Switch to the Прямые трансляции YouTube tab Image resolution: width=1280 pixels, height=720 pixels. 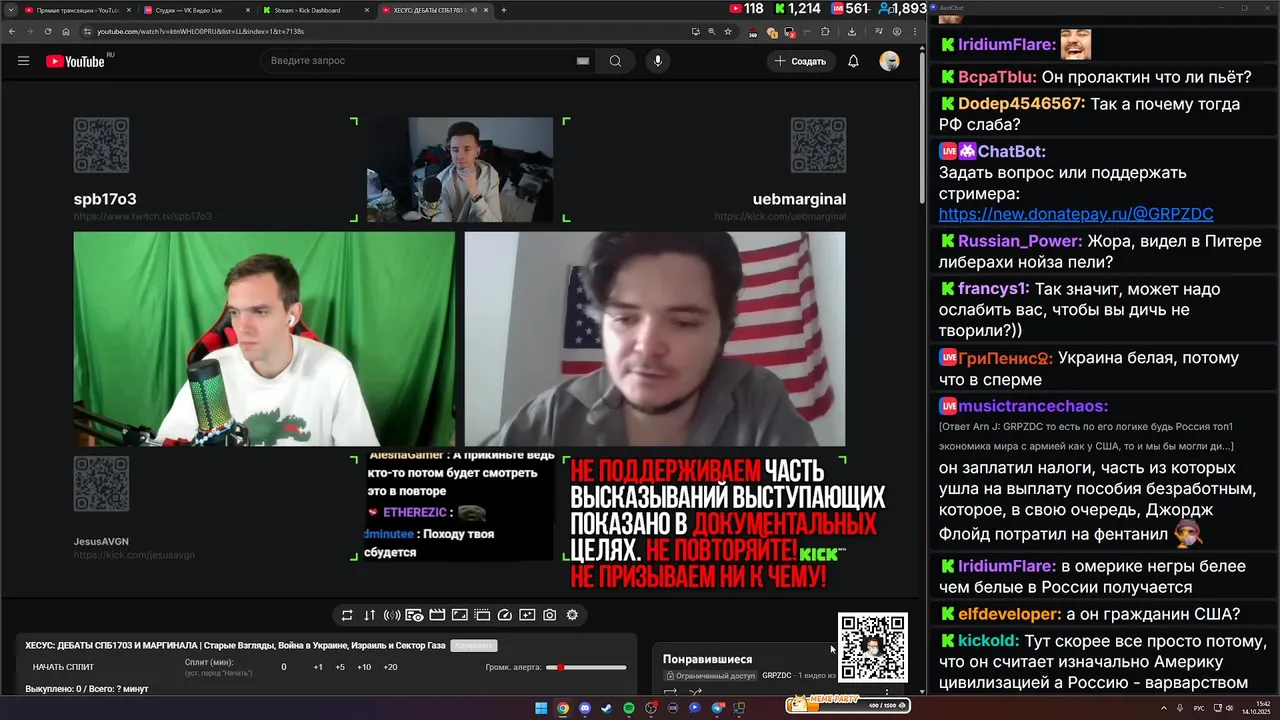[x=76, y=10]
